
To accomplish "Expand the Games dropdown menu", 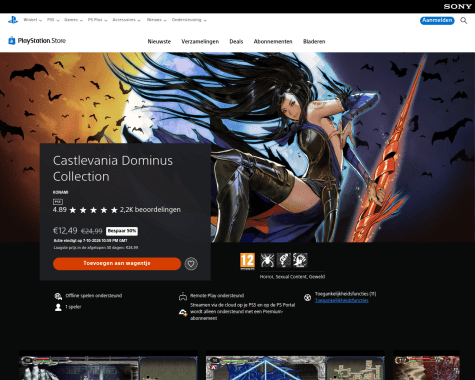I will (x=73, y=20).
